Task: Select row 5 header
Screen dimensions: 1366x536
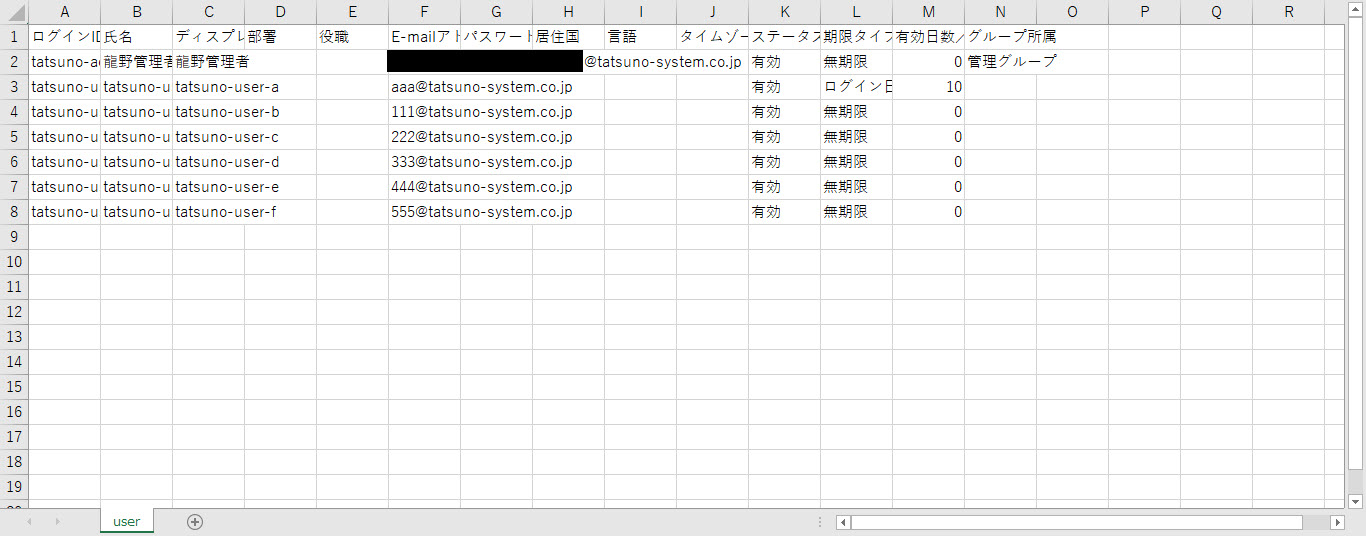Action: pyautogui.click(x=14, y=137)
